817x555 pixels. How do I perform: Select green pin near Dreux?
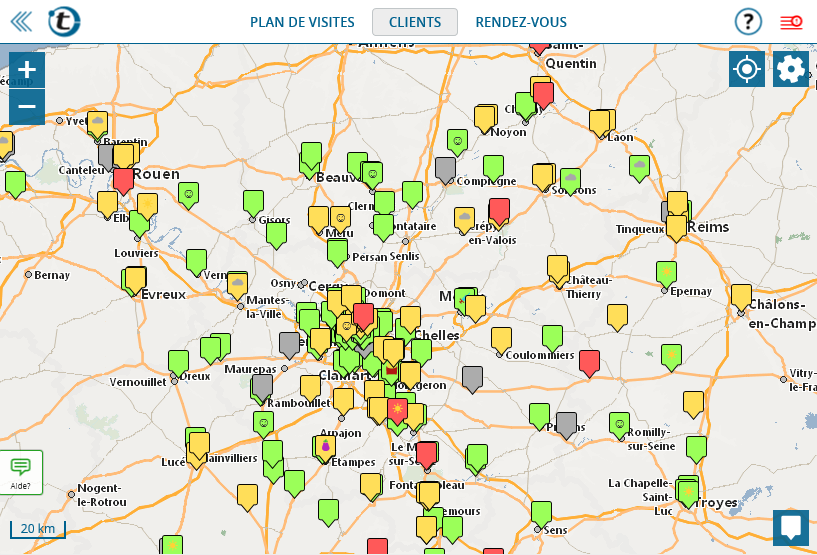tap(178, 363)
